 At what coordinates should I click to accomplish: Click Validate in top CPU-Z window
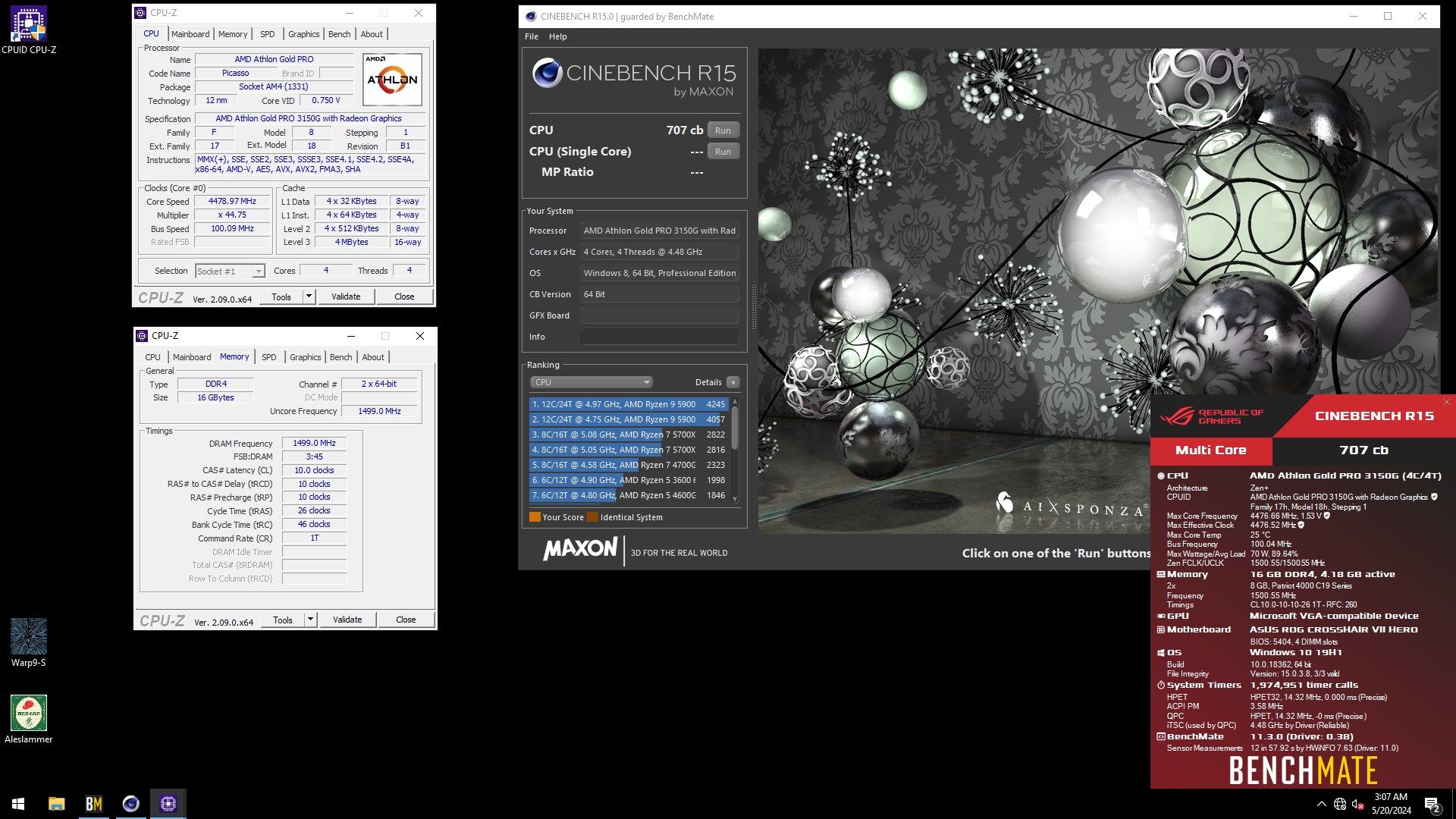pos(346,297)
